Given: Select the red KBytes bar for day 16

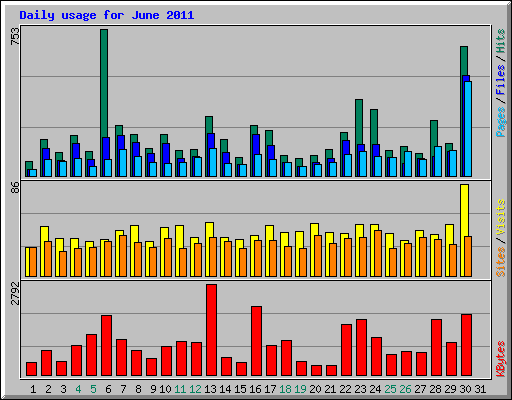Looking at the screenshot, I should 256,341.
